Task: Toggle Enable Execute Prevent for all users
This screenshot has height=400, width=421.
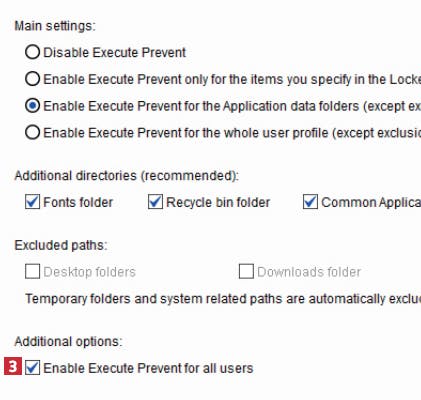Action: (x=32, y=368)
